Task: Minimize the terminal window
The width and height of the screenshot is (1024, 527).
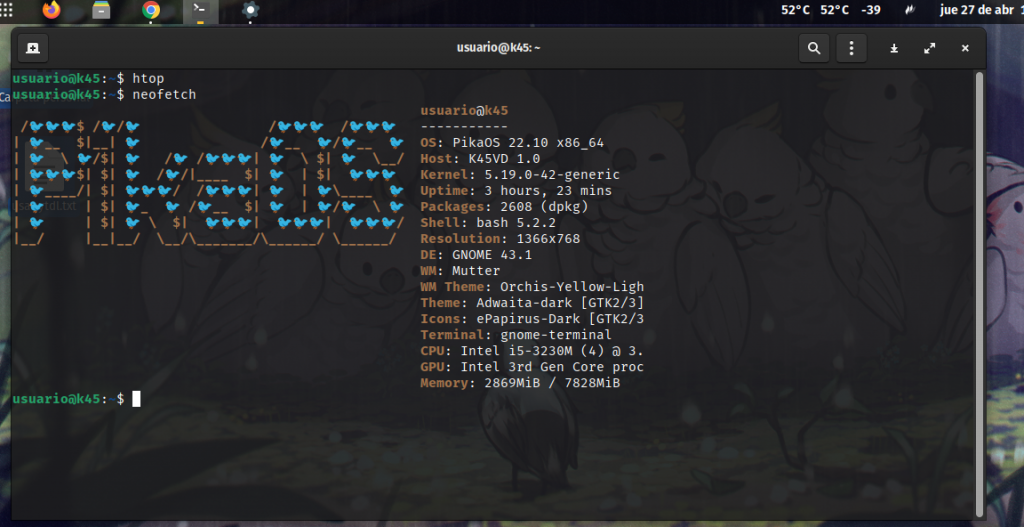Action: point(894,48)
